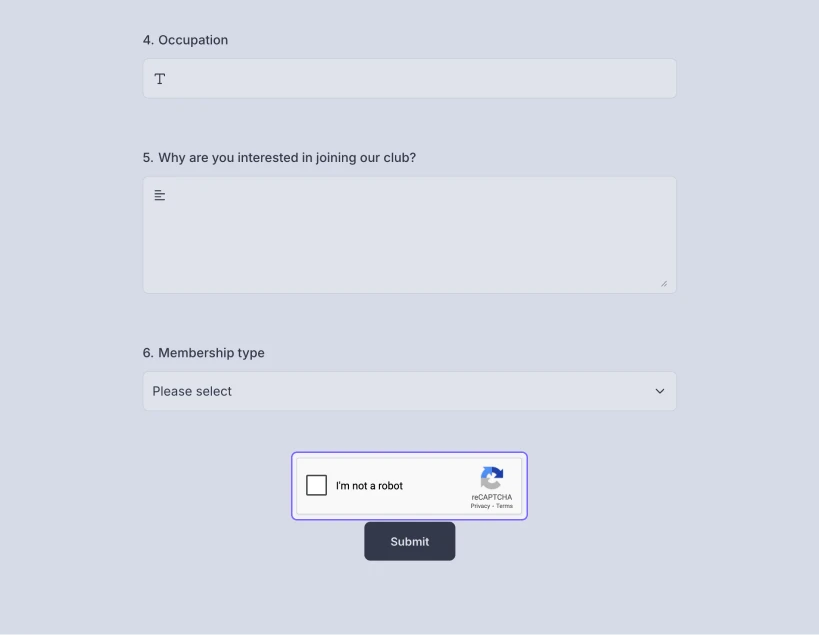Click the chevron on the Membership dropdown

coord(659,391)
